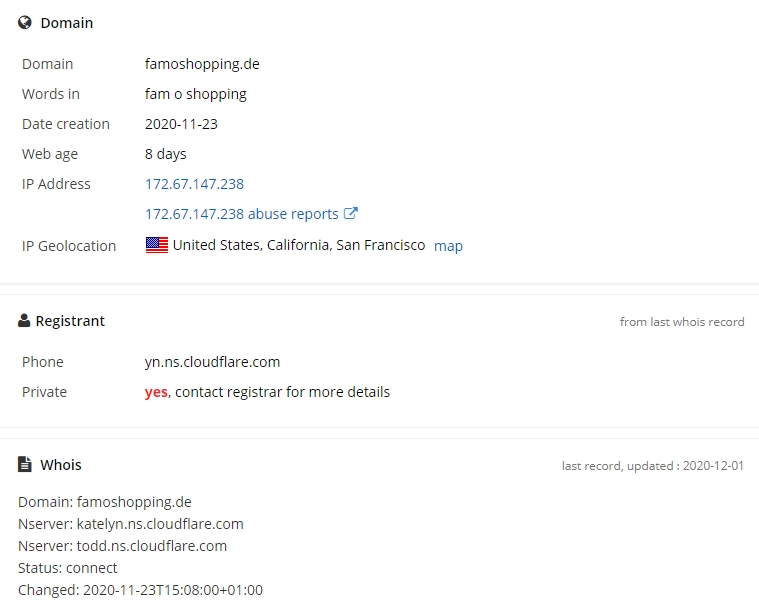Open the map link for IP geolocation

pos(448,246)
